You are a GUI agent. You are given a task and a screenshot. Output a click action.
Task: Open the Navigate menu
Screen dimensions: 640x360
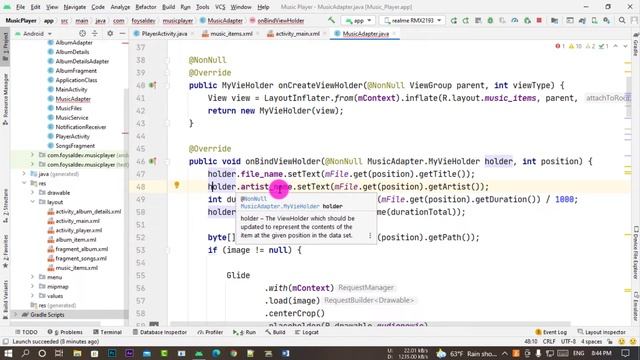point(75,7)
